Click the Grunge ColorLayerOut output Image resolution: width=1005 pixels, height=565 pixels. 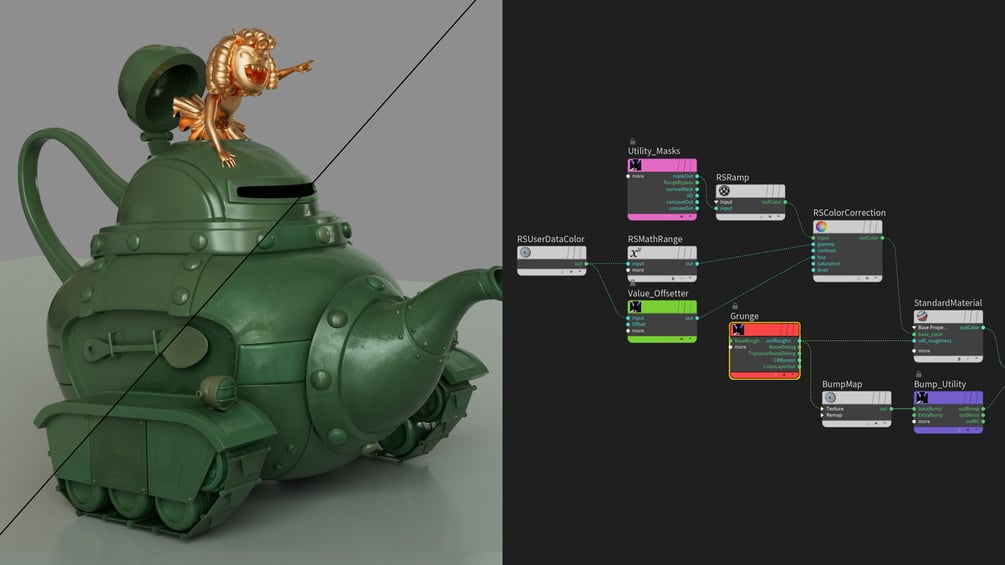[800, 366]
